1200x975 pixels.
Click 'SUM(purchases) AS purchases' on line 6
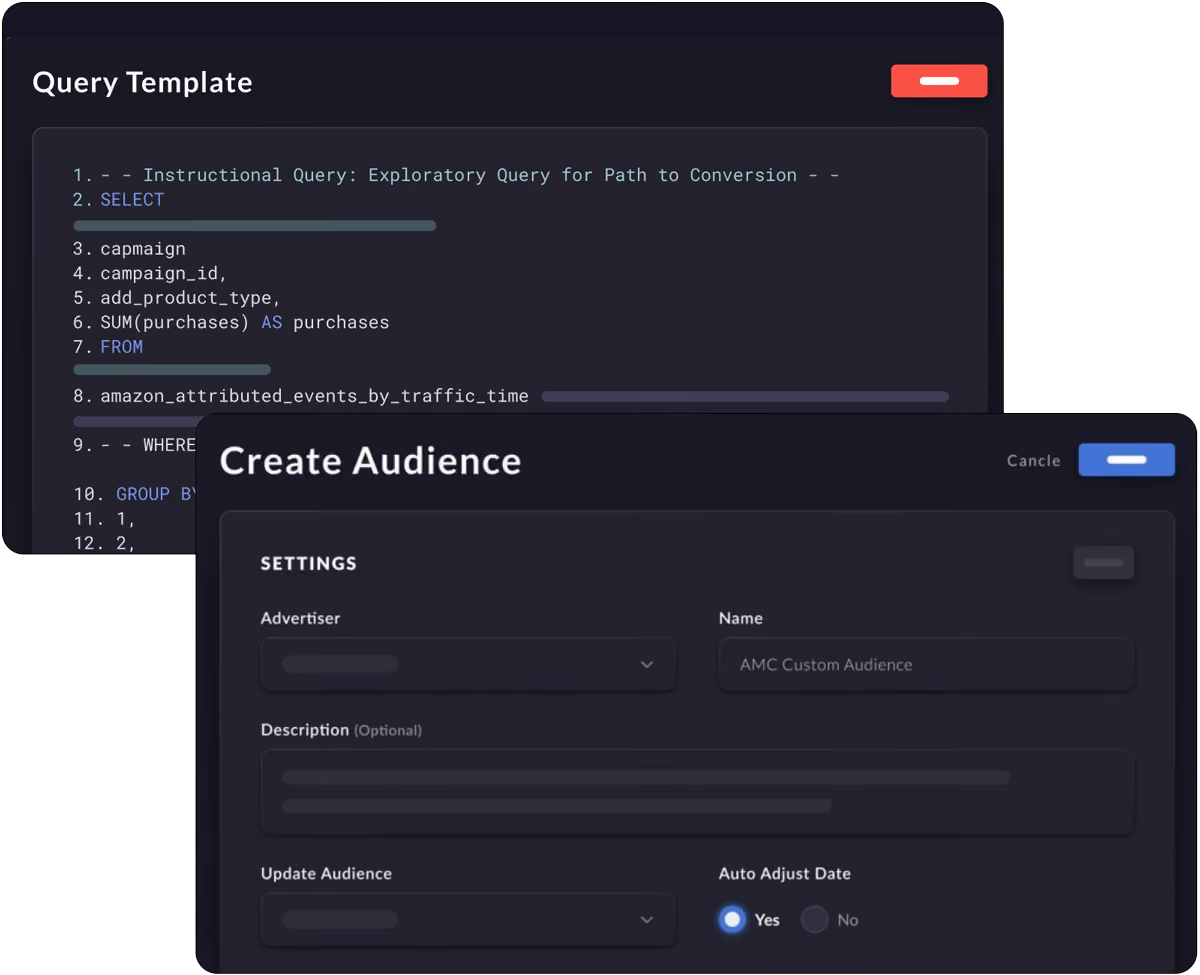click(x=245, y=322)
